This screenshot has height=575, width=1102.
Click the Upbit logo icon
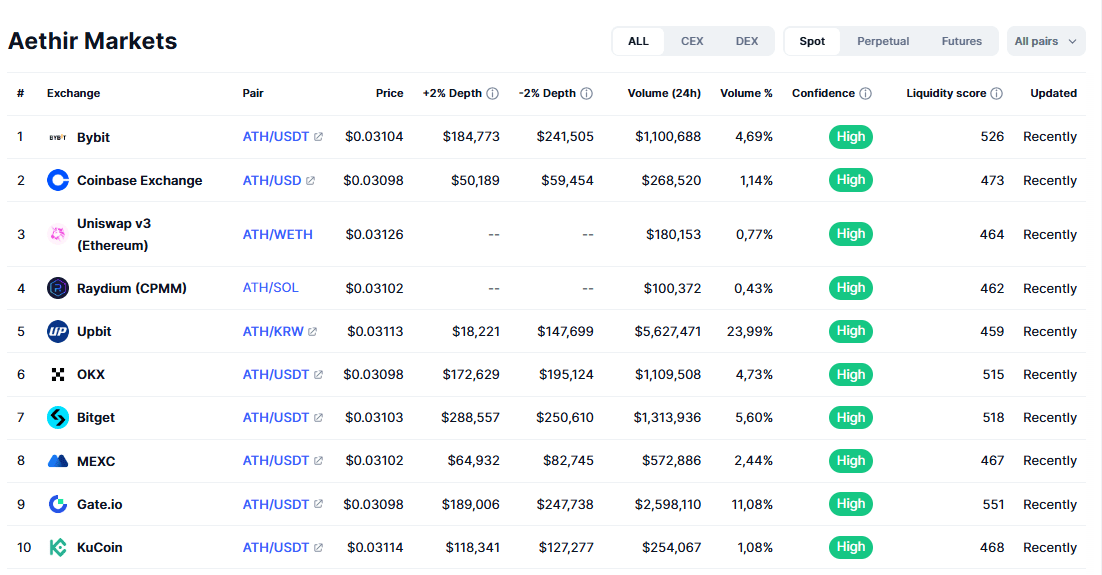point(58,331)
